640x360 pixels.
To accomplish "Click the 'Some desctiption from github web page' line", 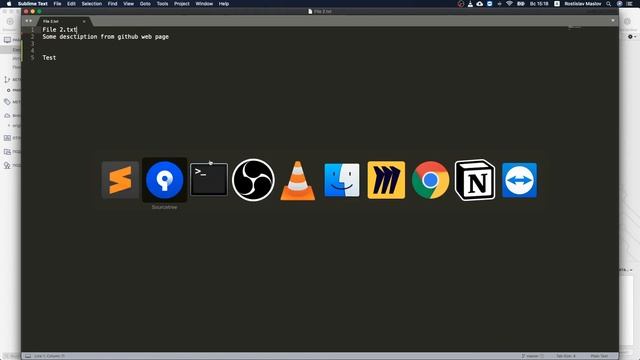I will tap(105, 37).
